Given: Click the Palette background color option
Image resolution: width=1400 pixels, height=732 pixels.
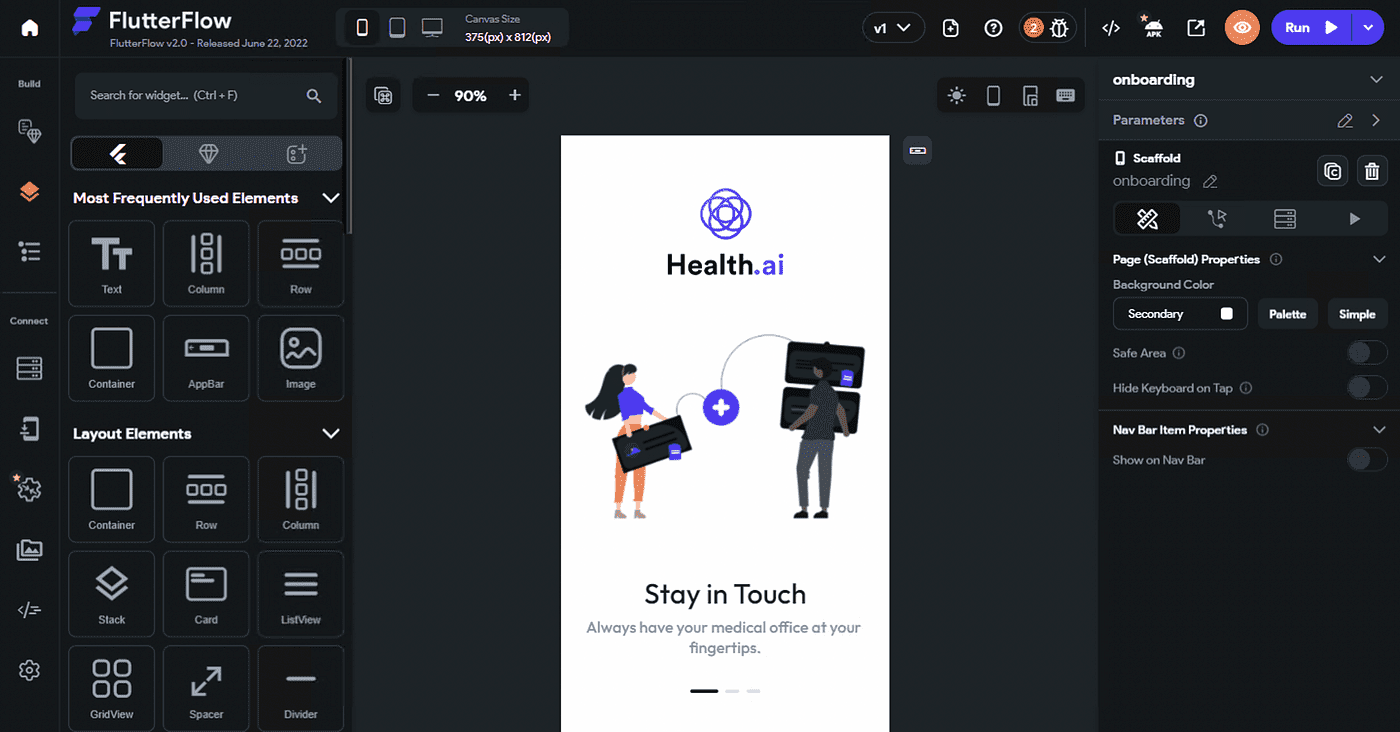Looking at the screenshot, I should 1287,313.
